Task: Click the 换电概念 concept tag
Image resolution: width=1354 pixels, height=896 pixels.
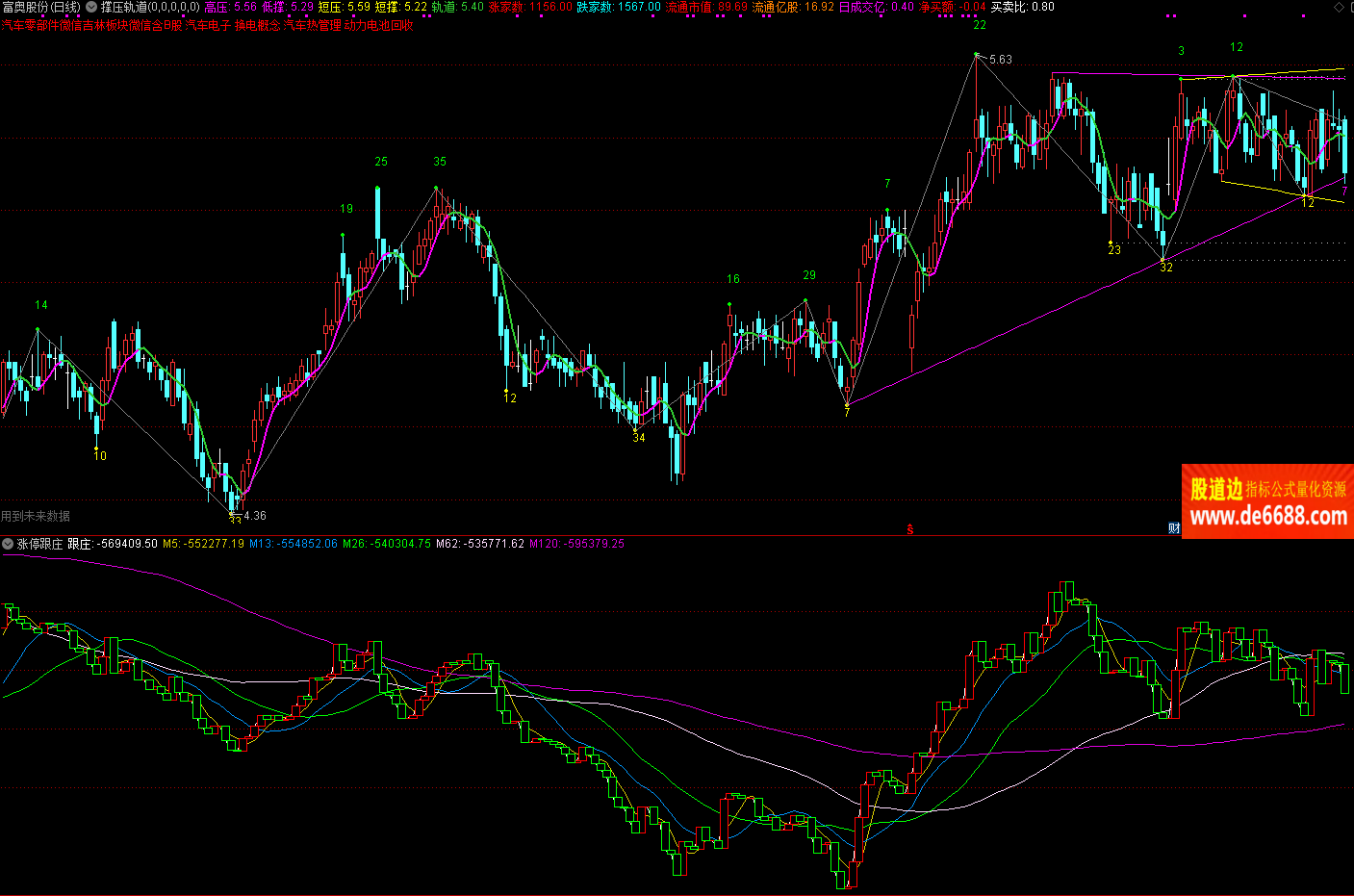Action: 258,25
